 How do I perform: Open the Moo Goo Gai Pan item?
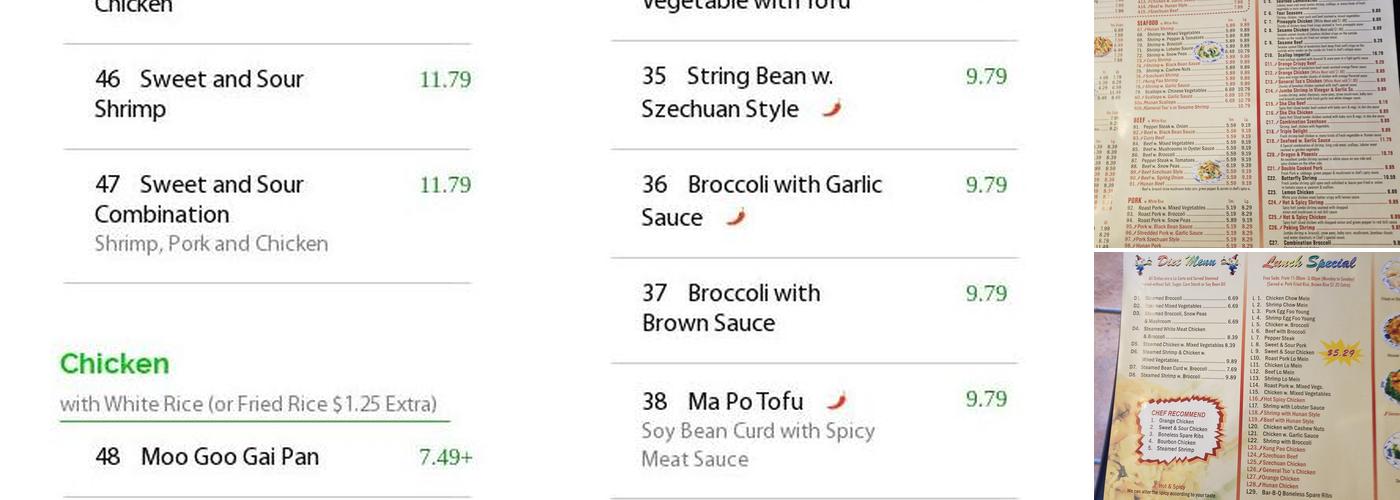pyautogui.click(x=229, y=457)
